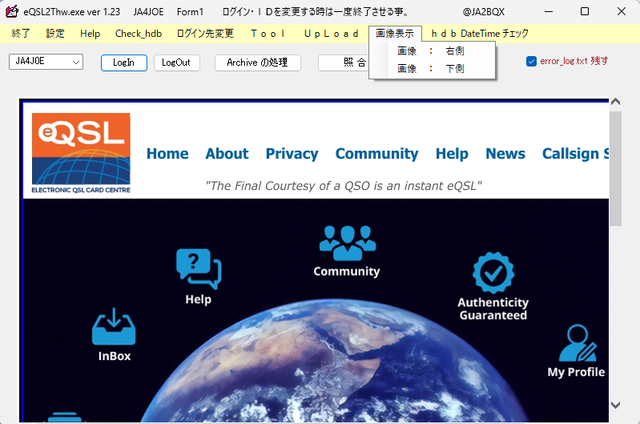Click the LogOut button
The height and width of the screenshot is (424, 640).
point(176,62)
